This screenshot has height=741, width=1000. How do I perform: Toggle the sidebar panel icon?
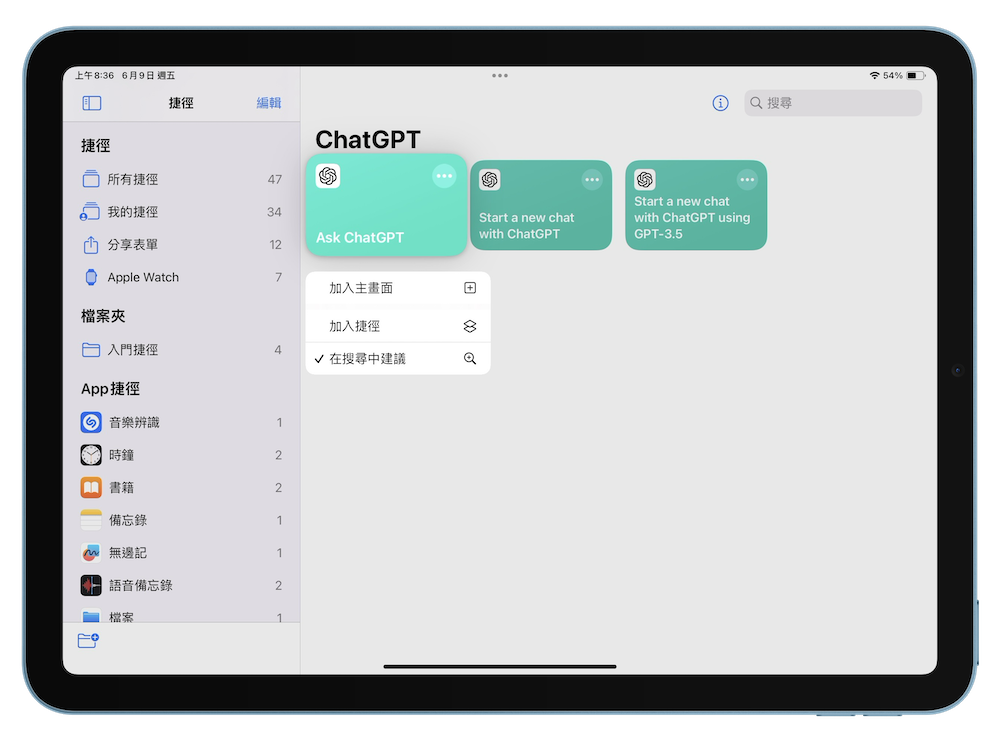(92, 103)
